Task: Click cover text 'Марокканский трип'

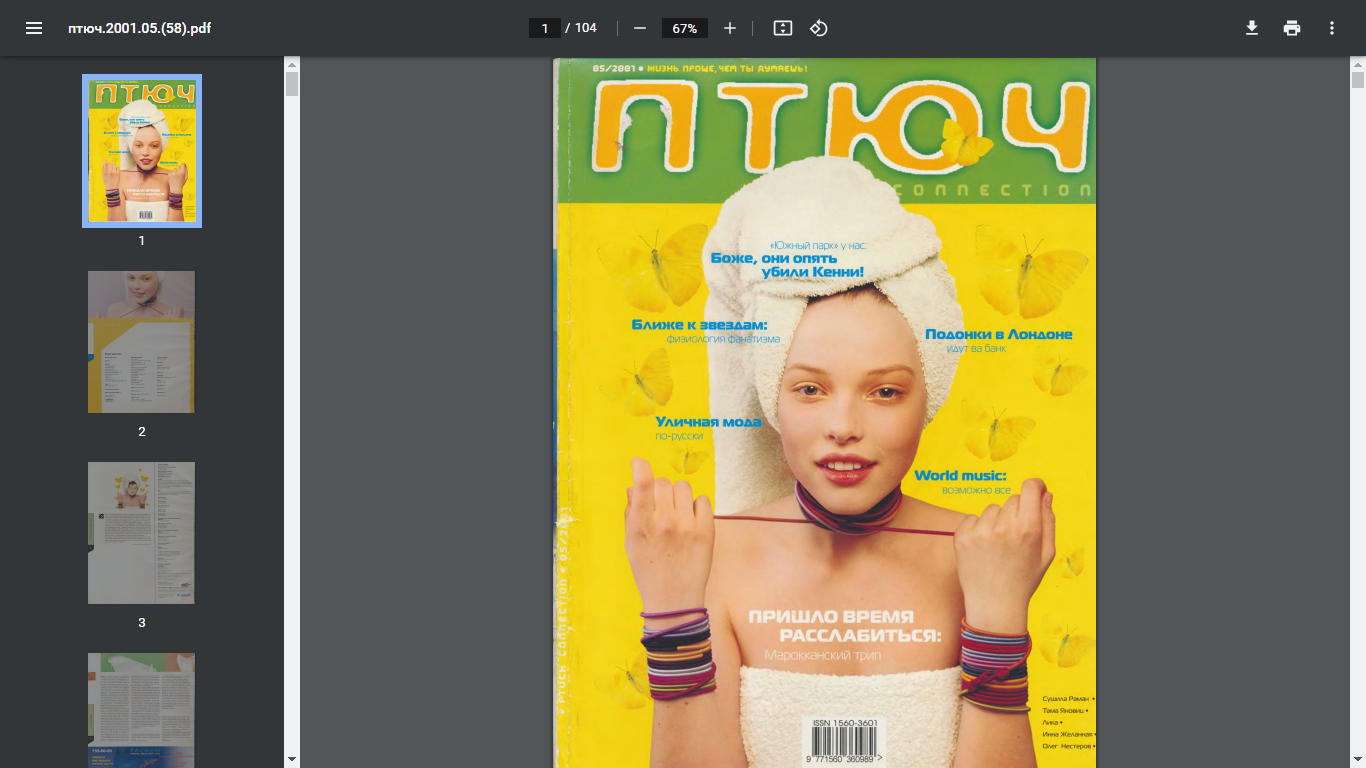Action: [x=822, y=655]
